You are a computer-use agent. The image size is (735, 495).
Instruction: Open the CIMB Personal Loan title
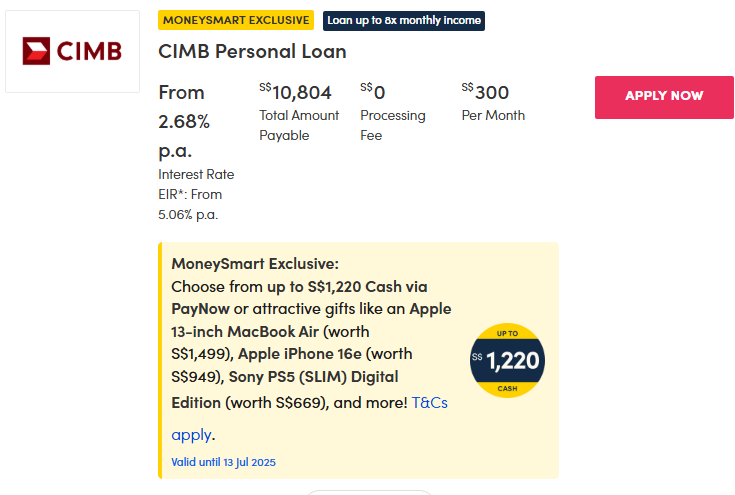point(252,51)
